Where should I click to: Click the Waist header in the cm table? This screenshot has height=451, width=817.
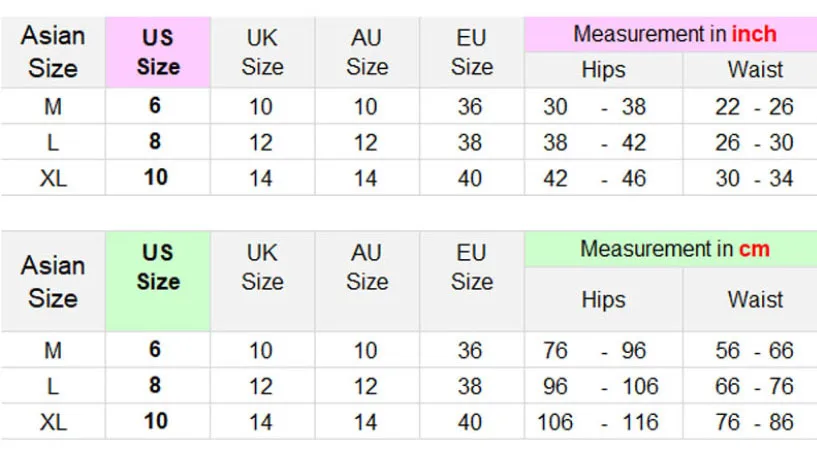point(755,299)
